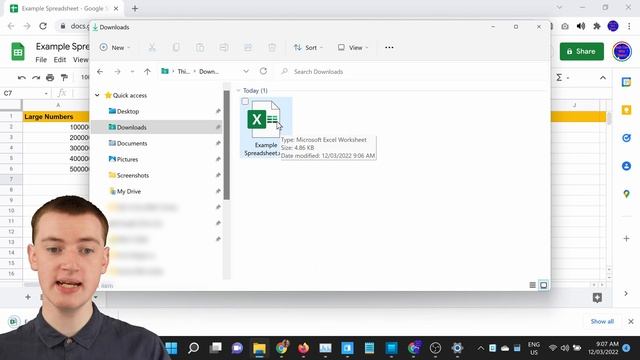
Task: Get add-ons plus icon in side panel
Action: coord(626,238)
